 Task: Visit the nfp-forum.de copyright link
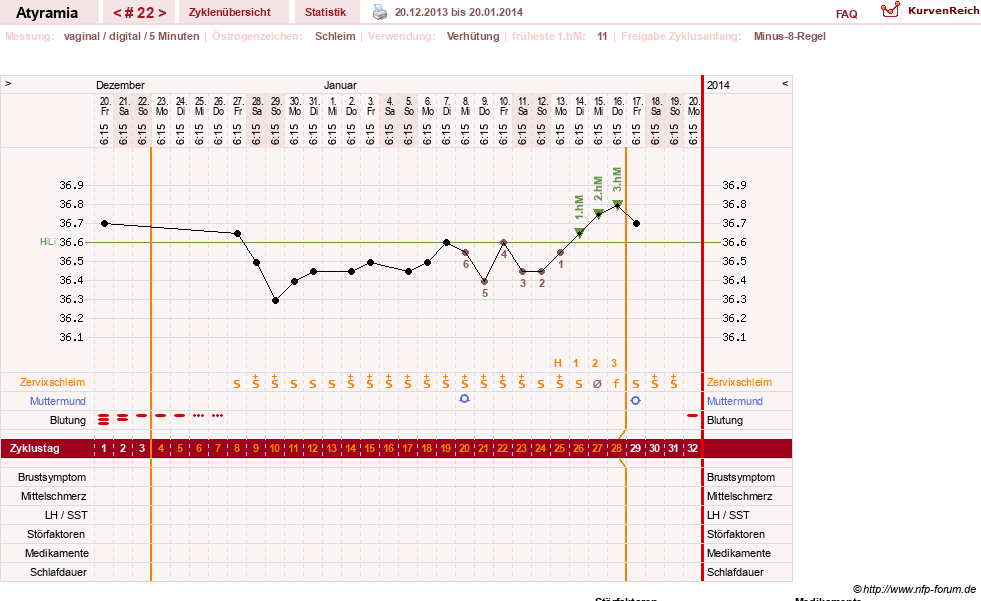(x=914, y=589)
